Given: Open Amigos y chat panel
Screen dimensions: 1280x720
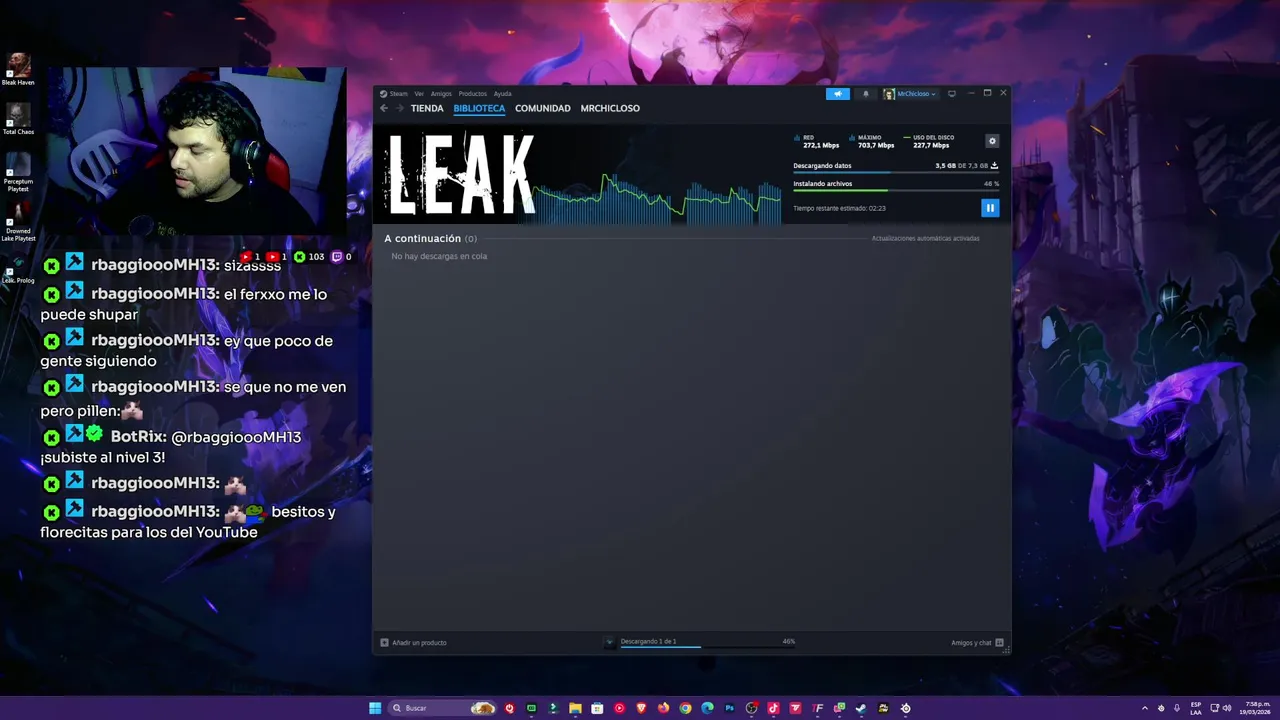Looking at the screenshot, I should point(977,642).
